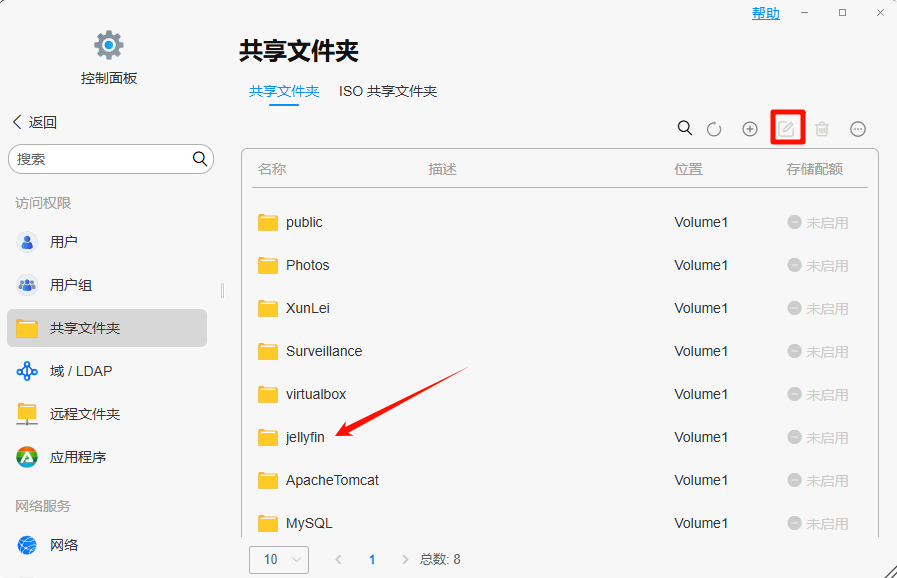Select the ApacheTomcat folder name
This screenshot has width=897, height=578.
click(332, 480)
